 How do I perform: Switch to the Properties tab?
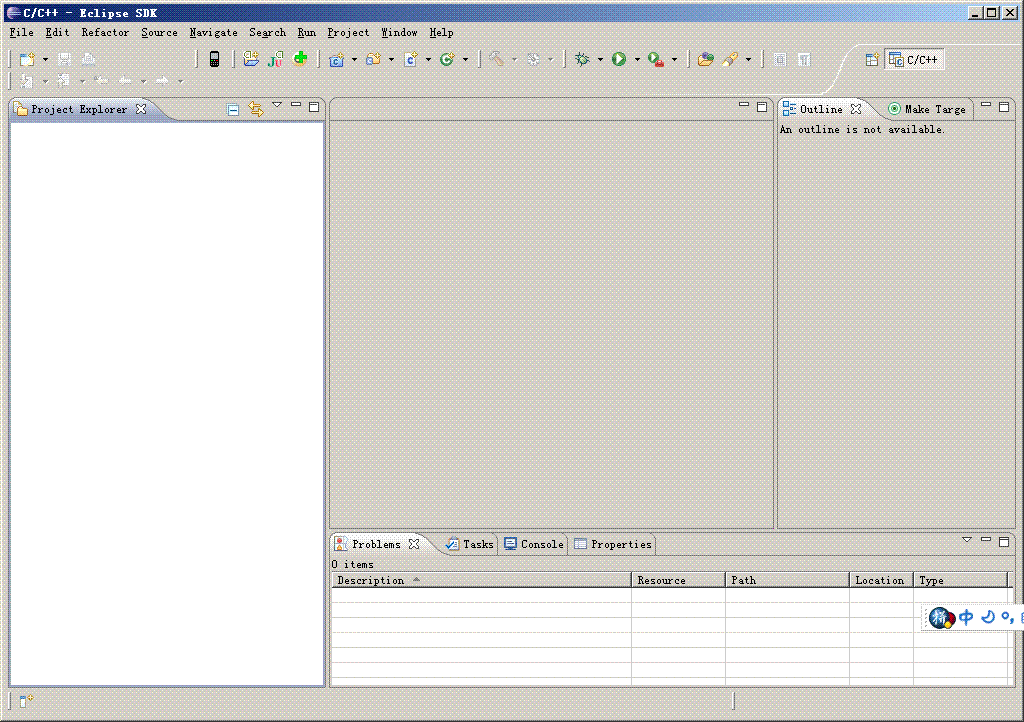tap(613, 544)
